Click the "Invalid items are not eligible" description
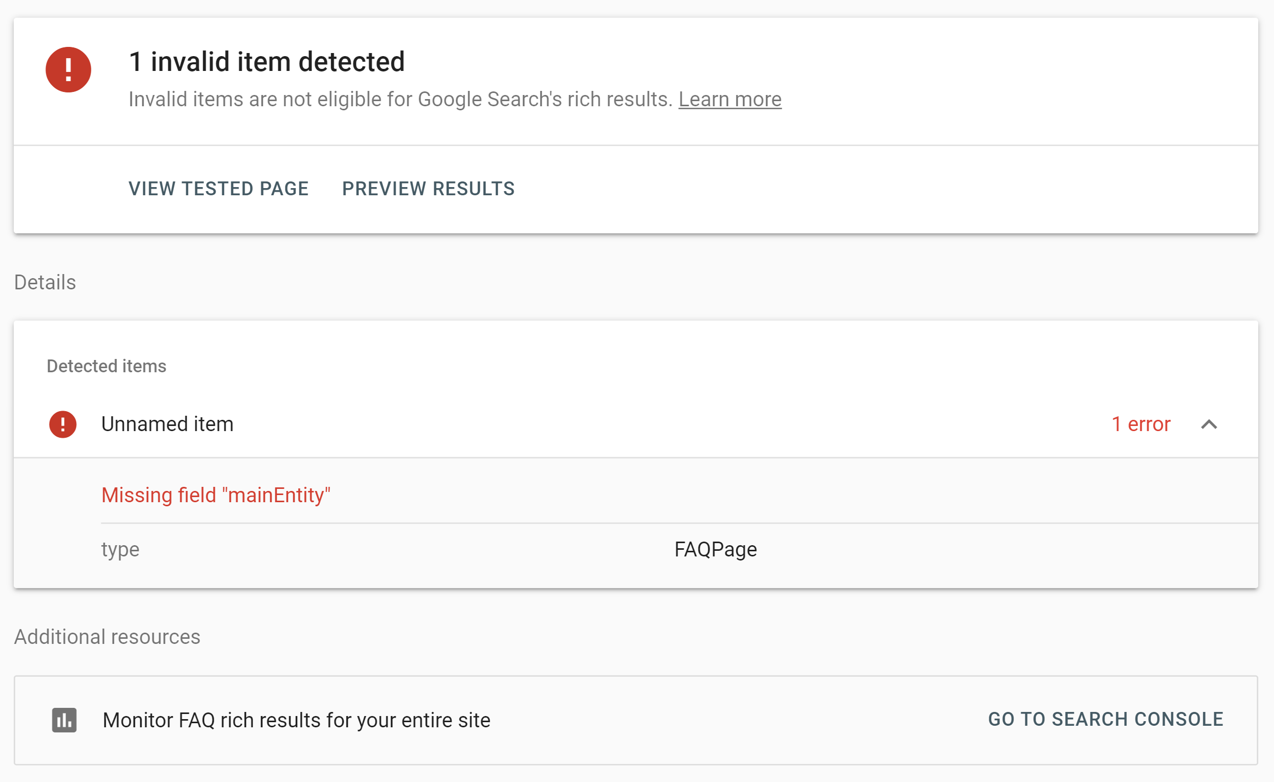The image size is (1274, 782). tap(400, 99)
